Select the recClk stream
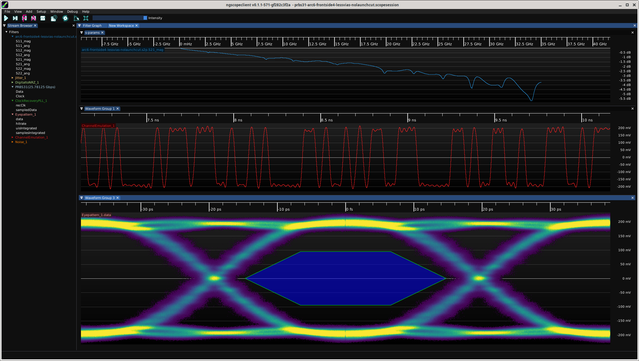639x361 pixels. [x=20, y=105]
